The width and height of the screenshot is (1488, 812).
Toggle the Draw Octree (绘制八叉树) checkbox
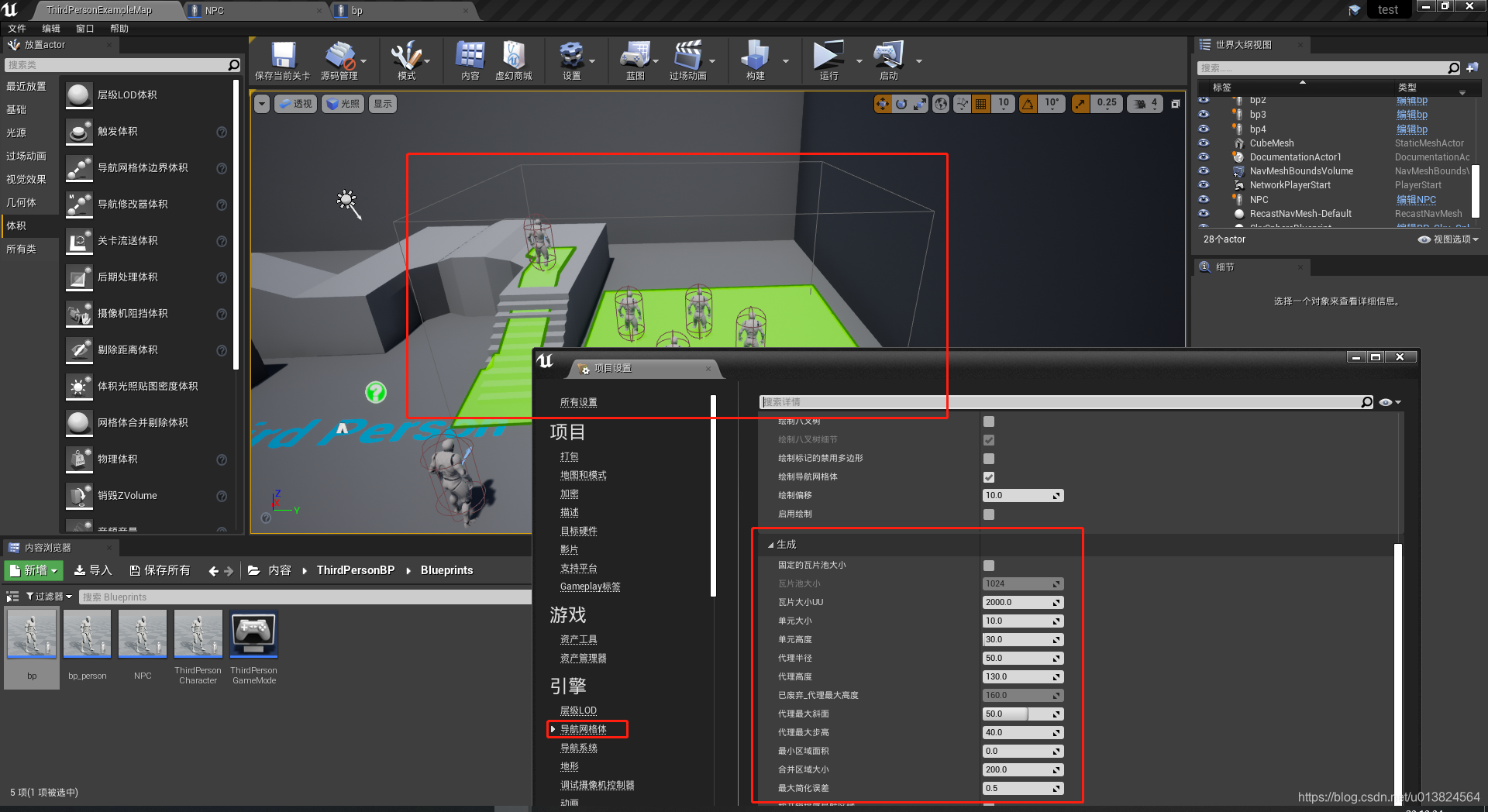pos(989,421)
